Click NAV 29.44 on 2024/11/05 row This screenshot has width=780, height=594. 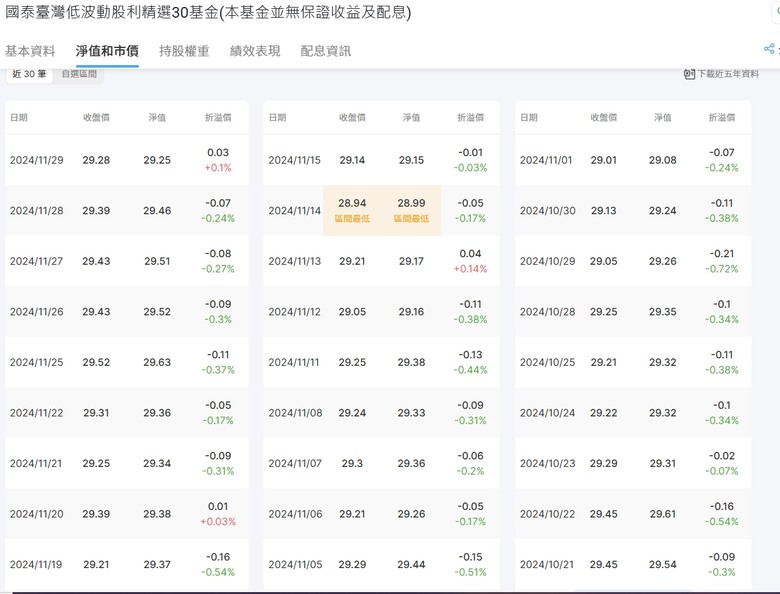point(411,565)
